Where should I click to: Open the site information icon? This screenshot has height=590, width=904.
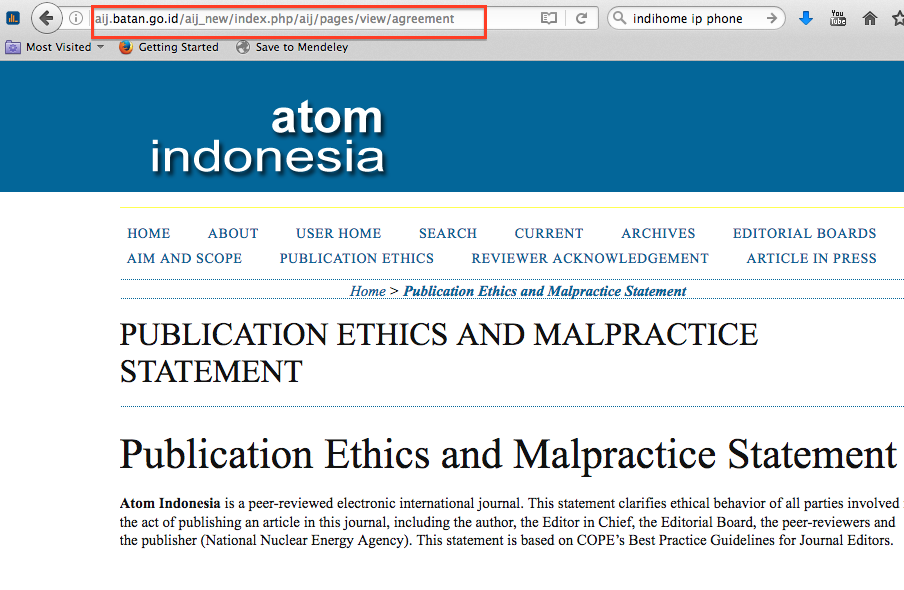[x=76, y=18]
